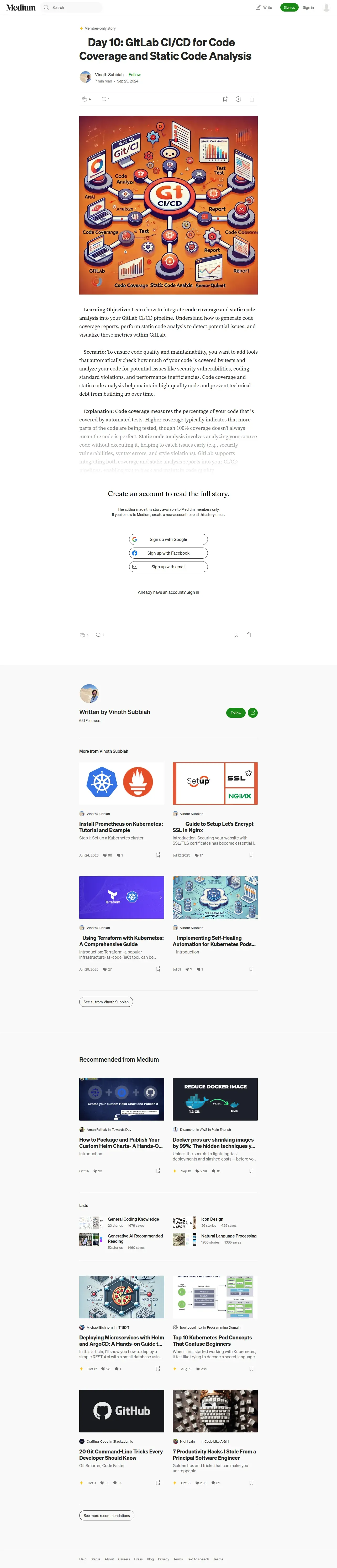Open the Reduce Docker Image article thumbnail
The height and width of the screenshot is (1568, 337).
(x=215, y=1099)
